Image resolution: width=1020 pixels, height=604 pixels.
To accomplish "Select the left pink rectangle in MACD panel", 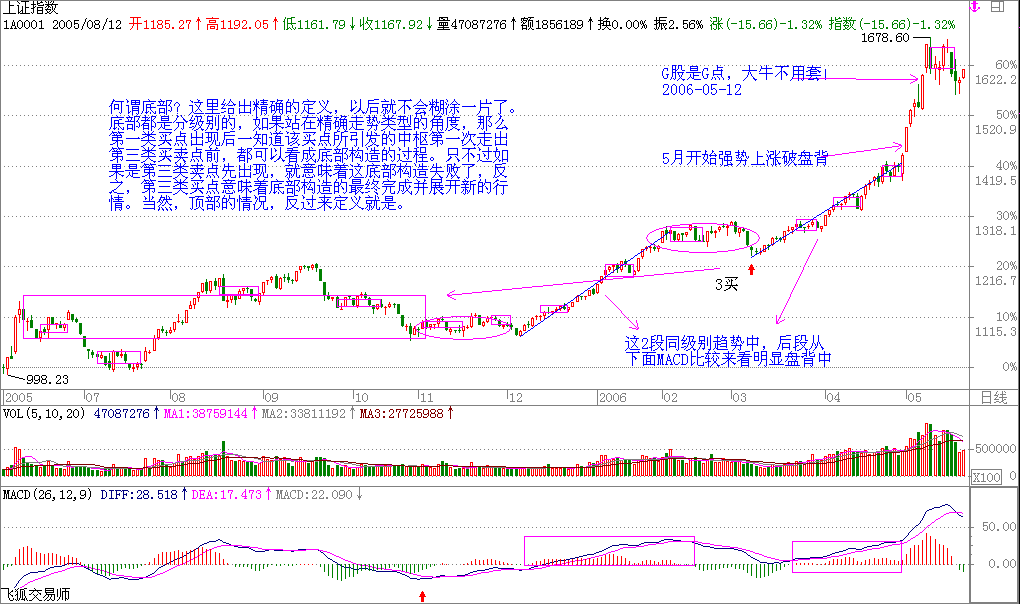I will (x=609, y=551).
